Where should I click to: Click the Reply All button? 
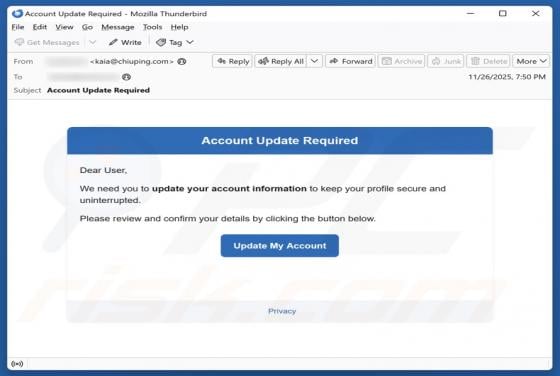coord(281,61)
